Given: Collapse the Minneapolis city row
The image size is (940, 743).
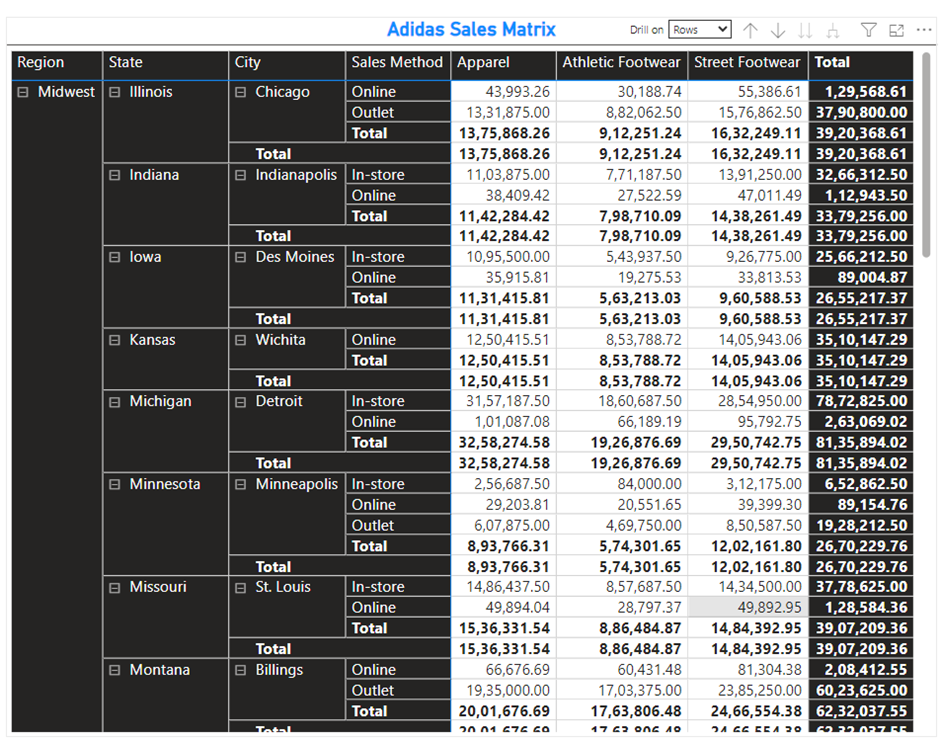Looking at the screenshot, I should 240,485.
